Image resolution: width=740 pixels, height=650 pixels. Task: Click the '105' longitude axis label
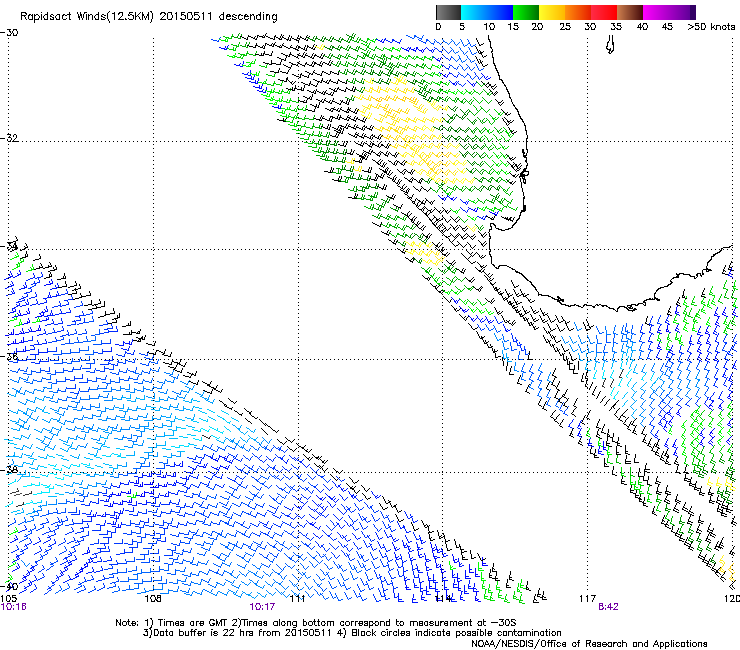pyautogui.click(x=8, y=599)
